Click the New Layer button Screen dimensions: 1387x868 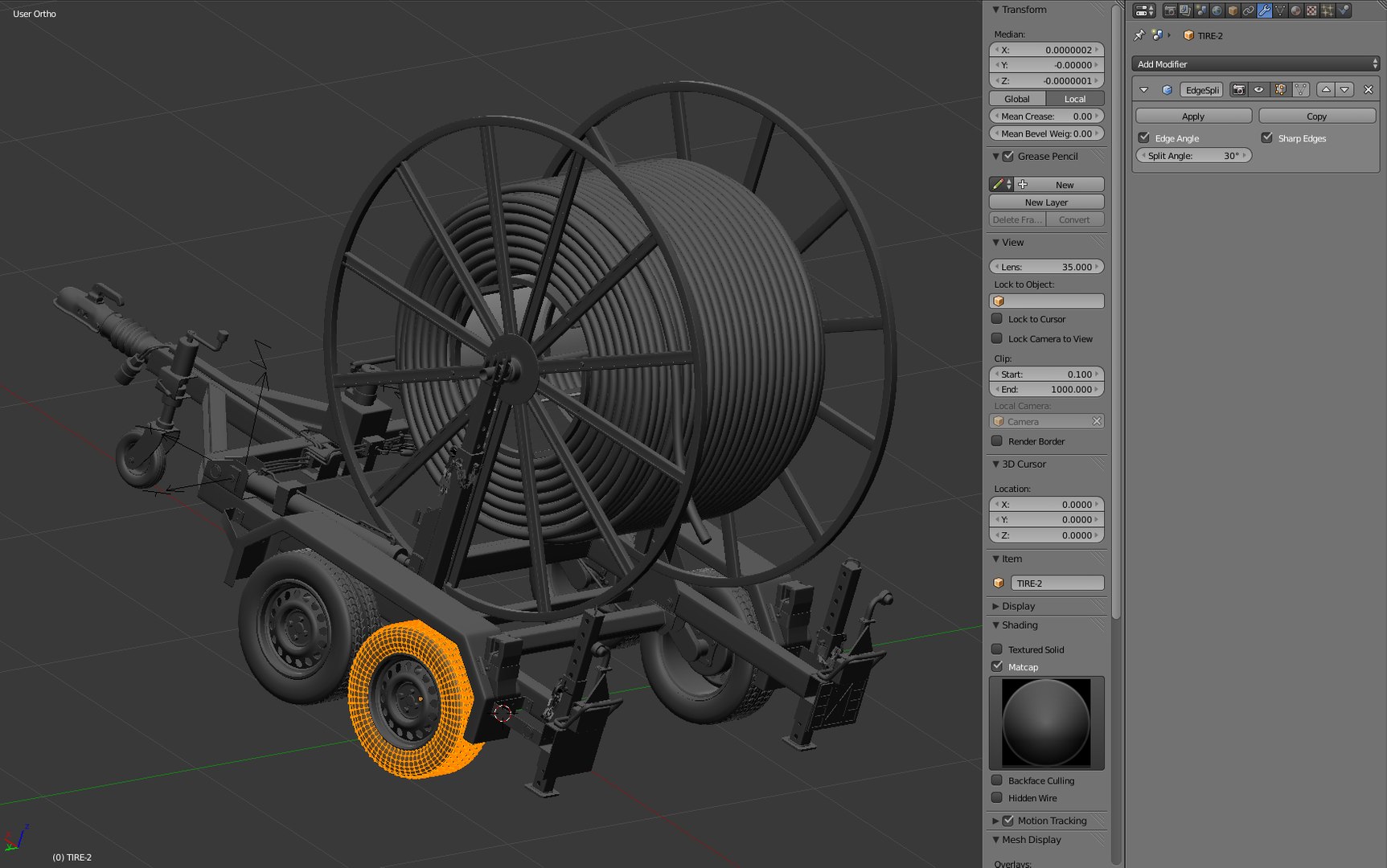pyautogui.click(x=1047, y=203)
